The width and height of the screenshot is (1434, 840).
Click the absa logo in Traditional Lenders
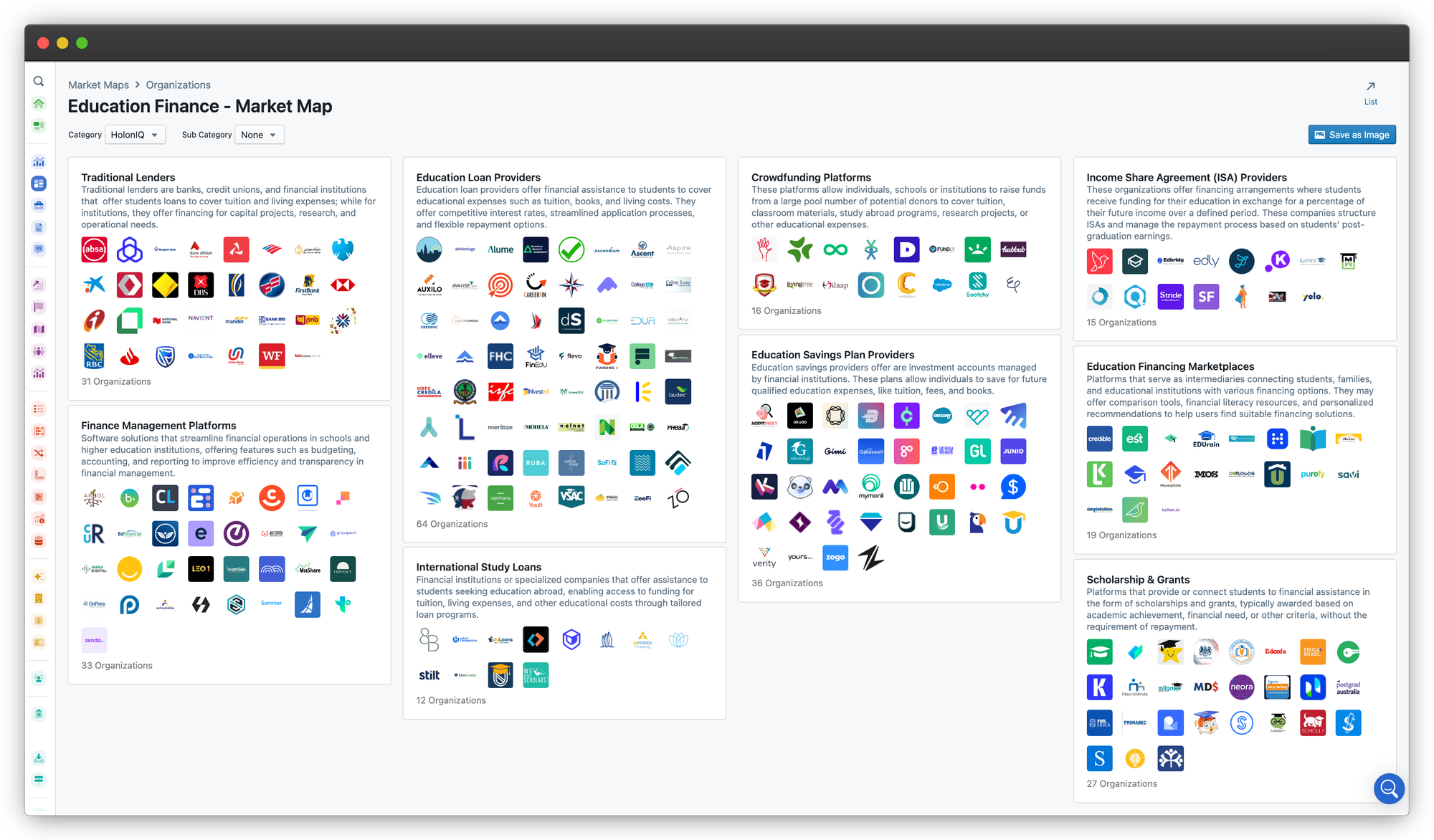[94, 249]
